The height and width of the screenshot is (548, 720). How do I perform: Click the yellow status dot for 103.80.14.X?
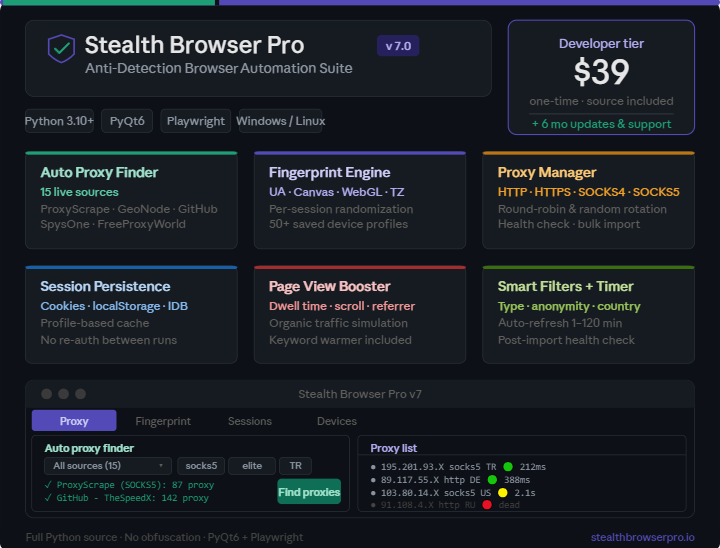503,493
